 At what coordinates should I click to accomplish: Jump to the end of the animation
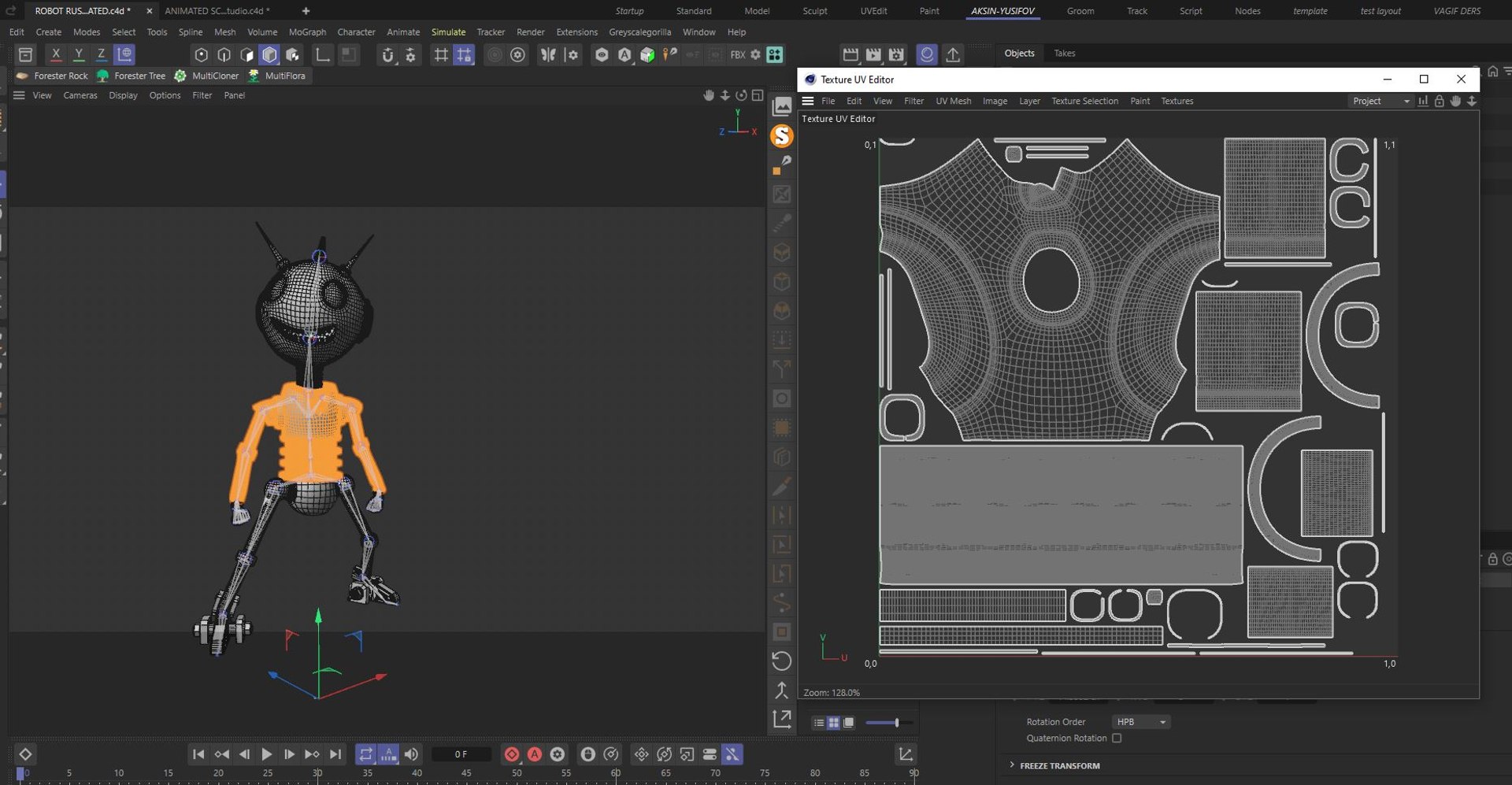(x=335, y=754)
